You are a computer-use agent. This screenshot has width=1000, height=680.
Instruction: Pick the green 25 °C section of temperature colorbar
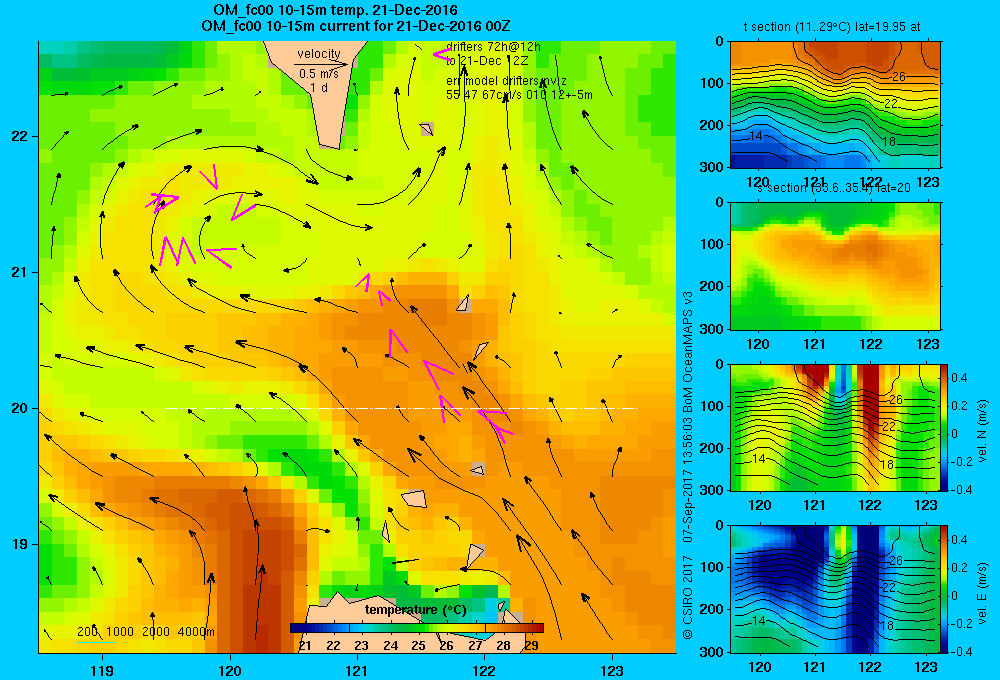418,628
